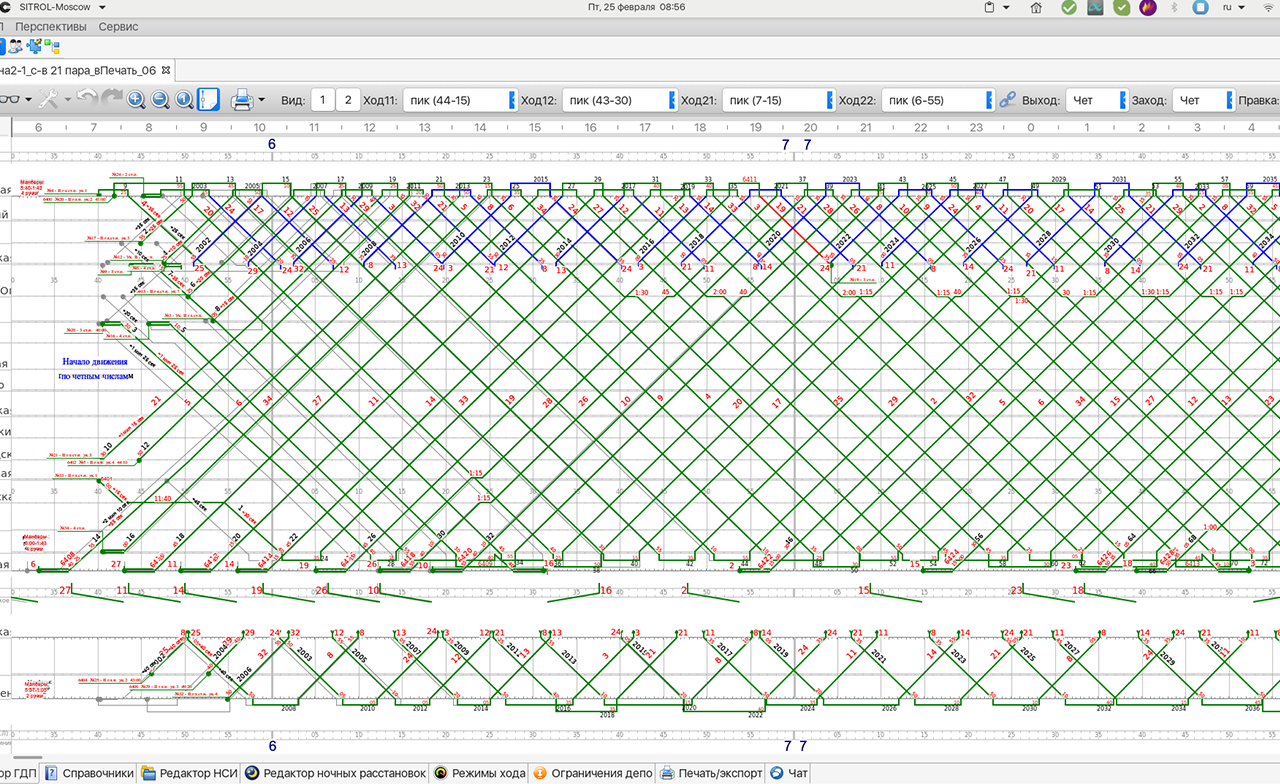This screenshot has width=1280, height=784.
Task: Open the printer dropdown arrow
Action: pos(262,100)
